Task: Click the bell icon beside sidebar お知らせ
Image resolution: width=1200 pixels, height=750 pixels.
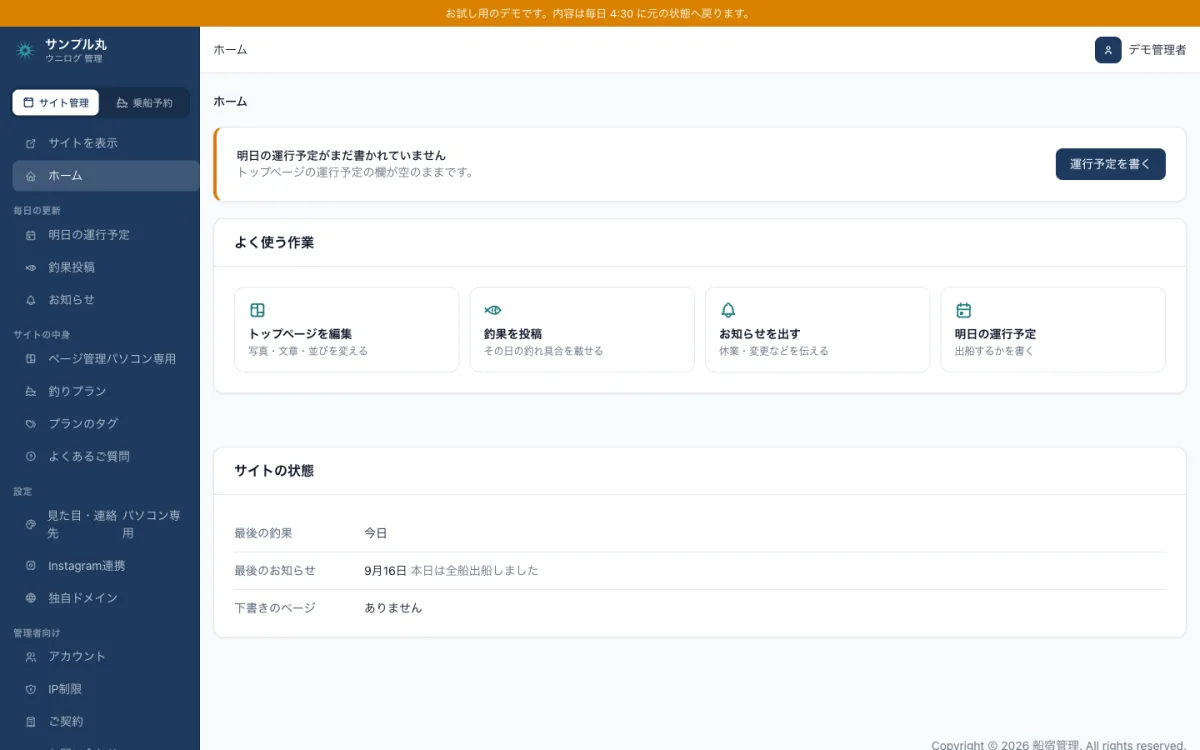Action: (31, 300)
